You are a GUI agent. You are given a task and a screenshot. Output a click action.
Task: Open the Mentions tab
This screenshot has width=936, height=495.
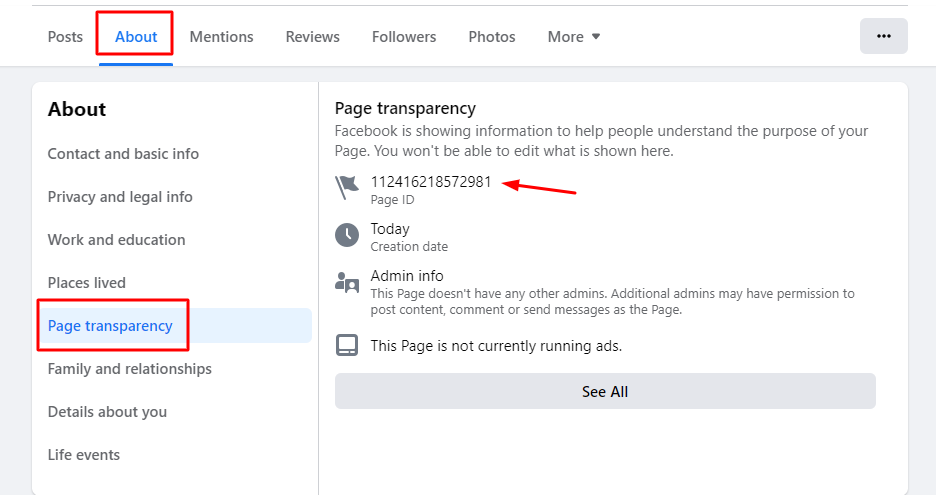click(221, 36)
